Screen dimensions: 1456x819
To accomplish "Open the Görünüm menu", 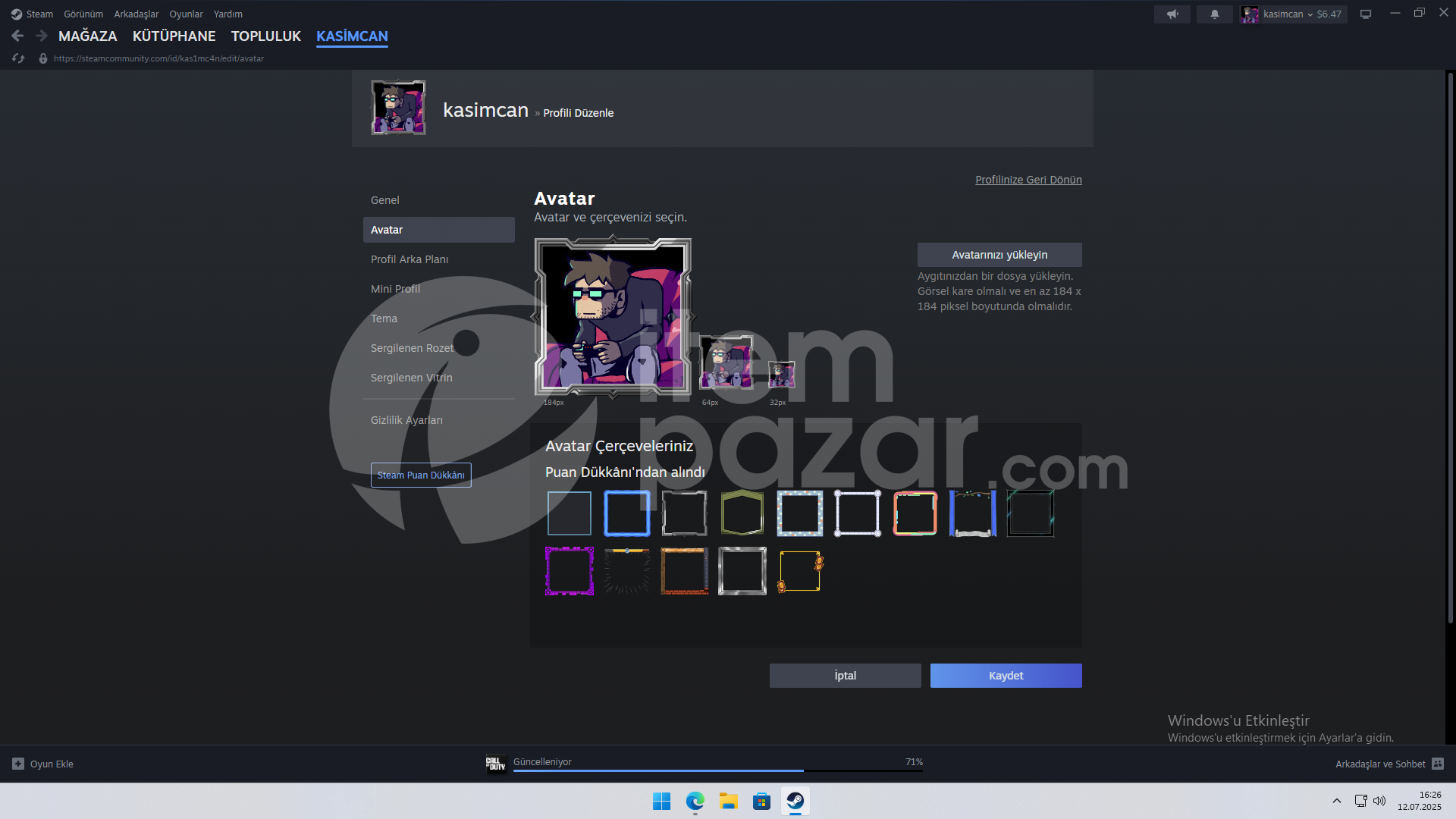I will point(83,14).
